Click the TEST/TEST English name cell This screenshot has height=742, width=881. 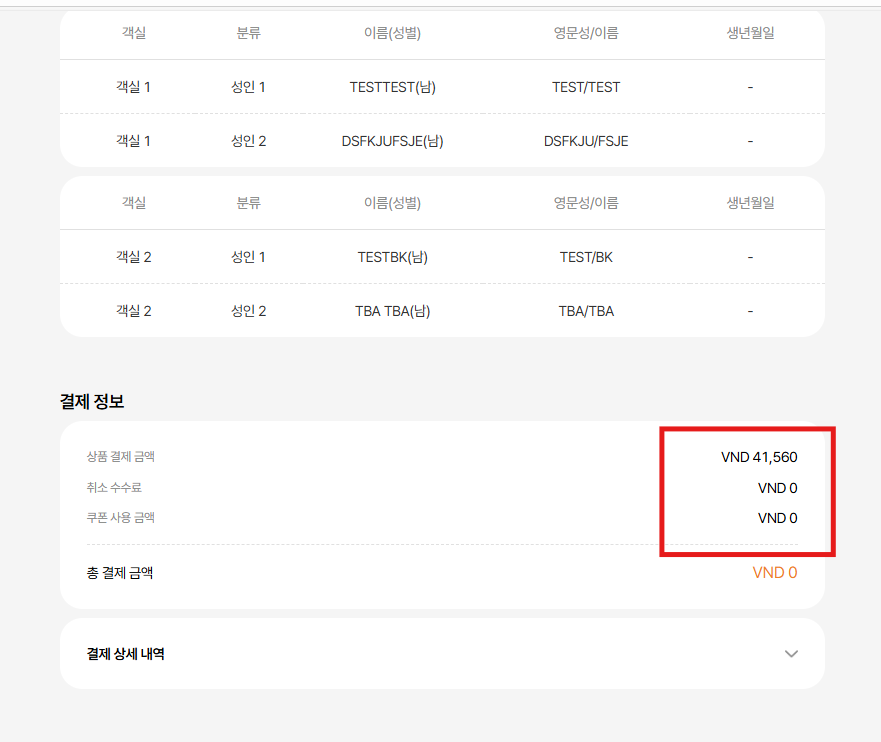click(586, 87)
